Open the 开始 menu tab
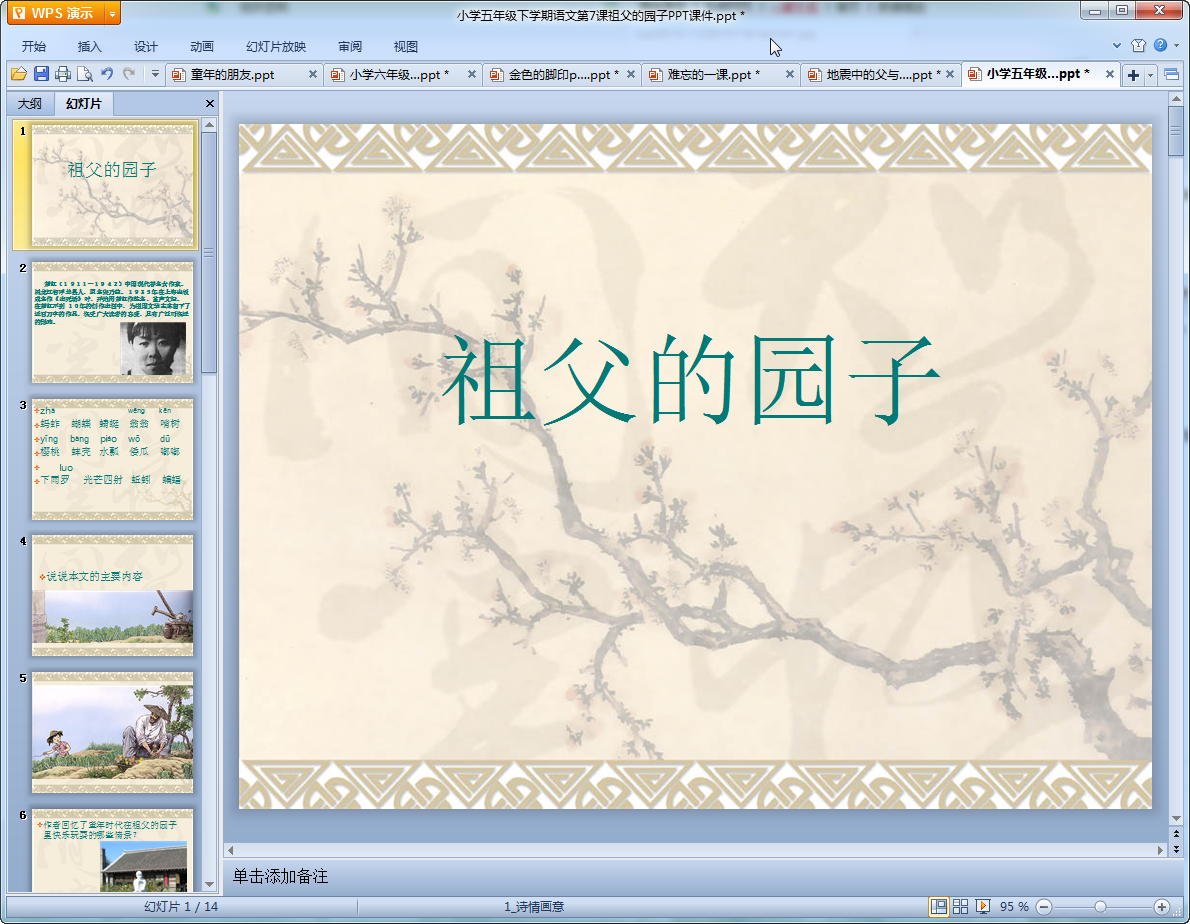 point(33,46)
